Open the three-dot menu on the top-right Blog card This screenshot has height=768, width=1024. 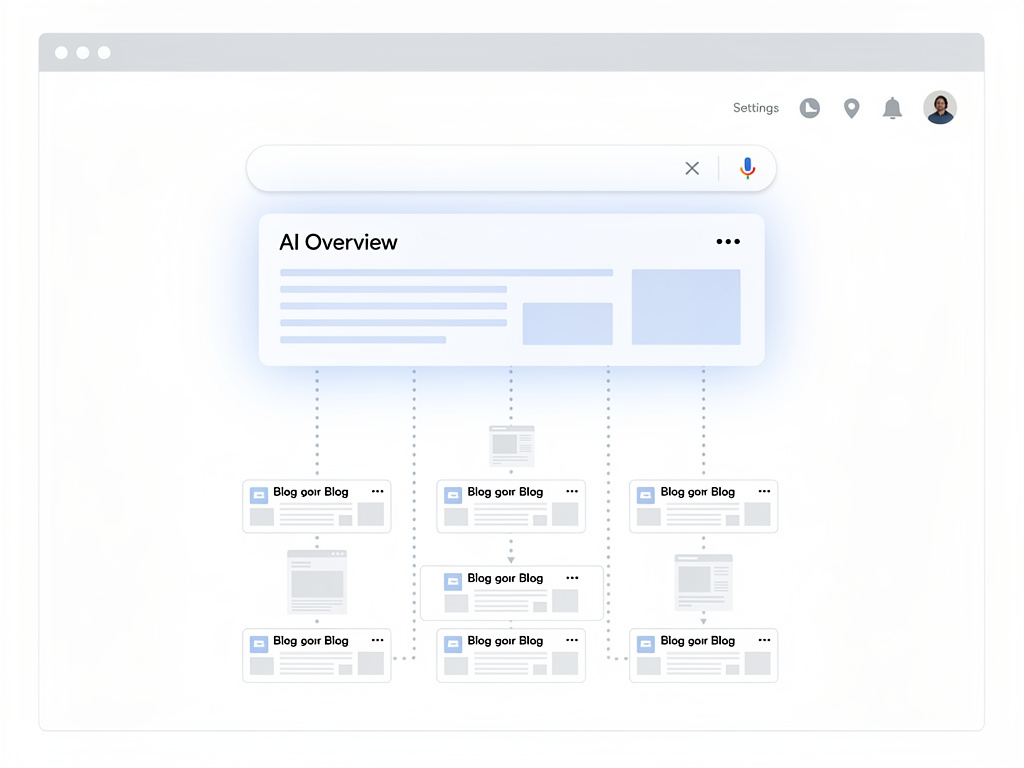coord(763,491)
